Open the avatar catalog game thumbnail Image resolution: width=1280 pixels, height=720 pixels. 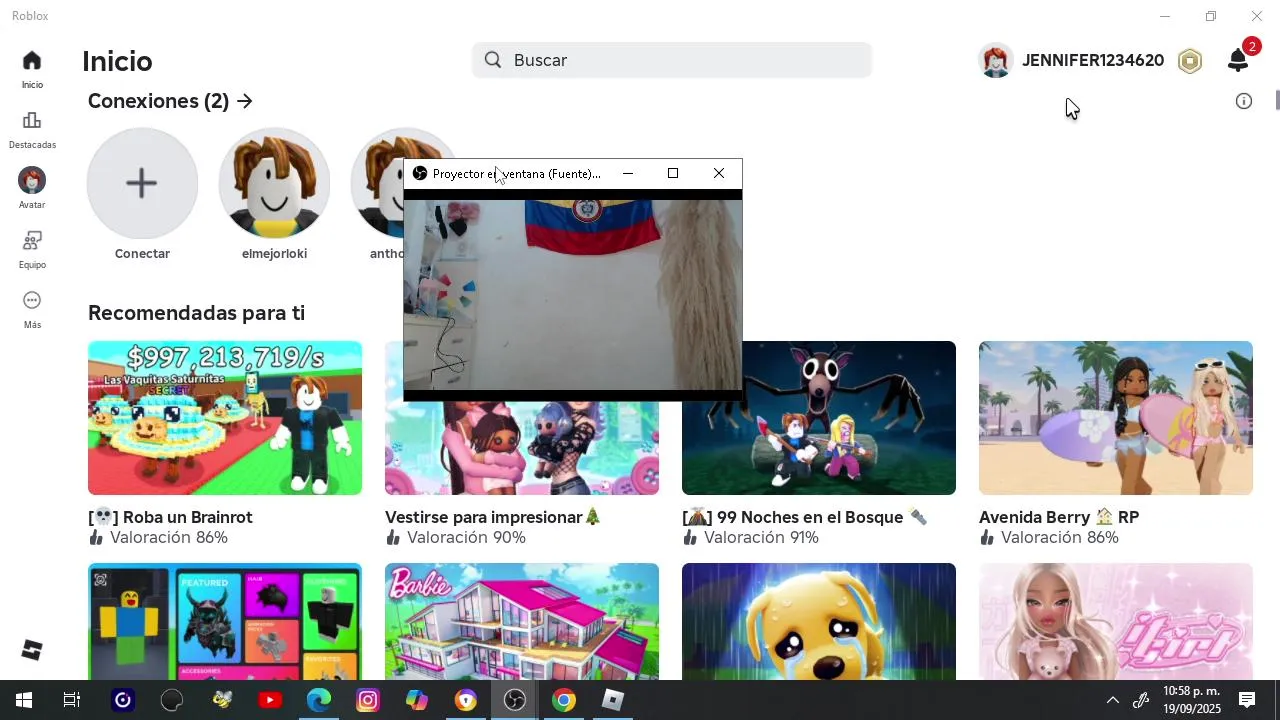click(x=225, y=621)
